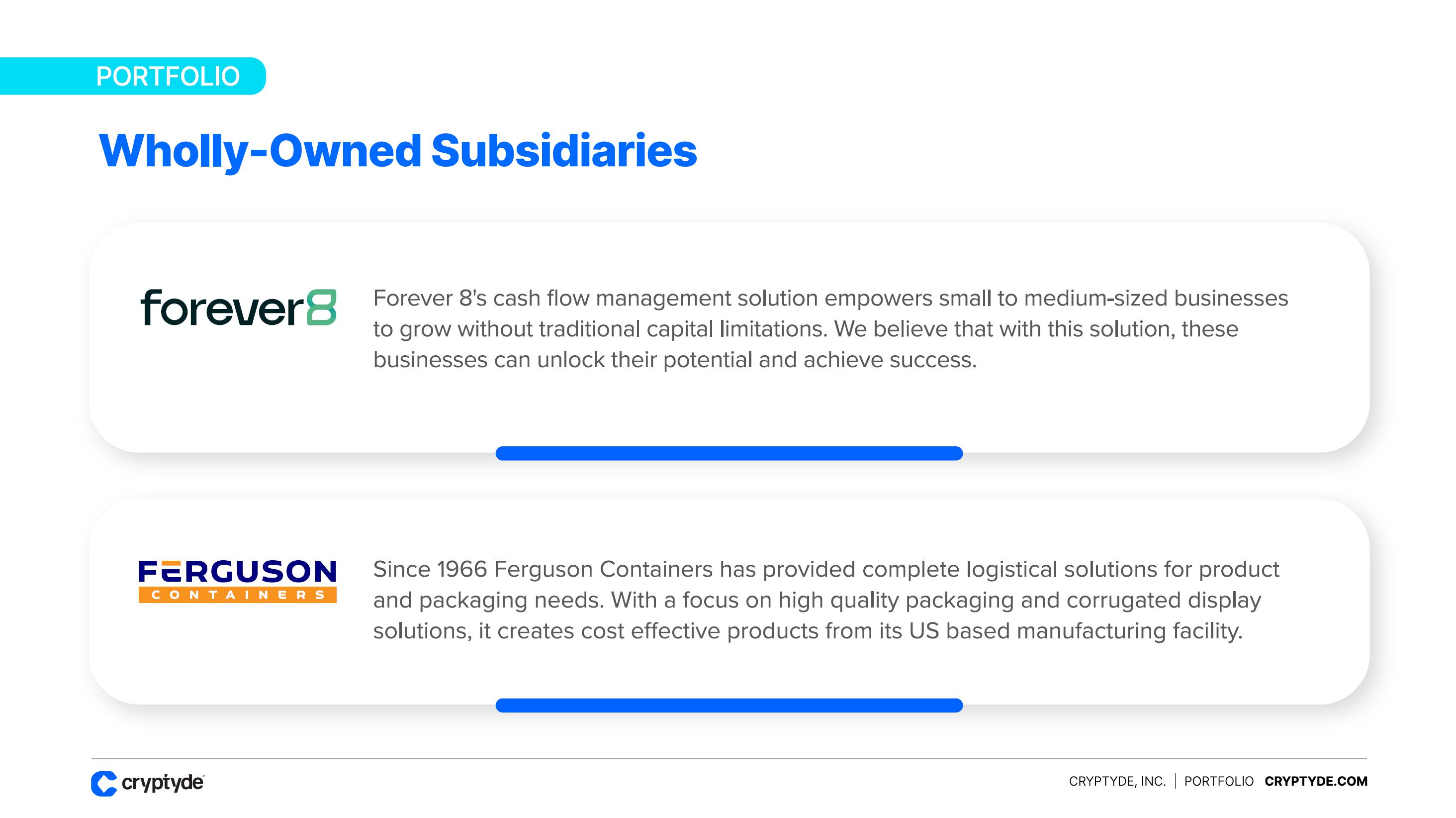Open the CRYPTYDE.COM footer link
Screen dimensions: 1456x818
pyautogui.click(x=1316, y=781)
